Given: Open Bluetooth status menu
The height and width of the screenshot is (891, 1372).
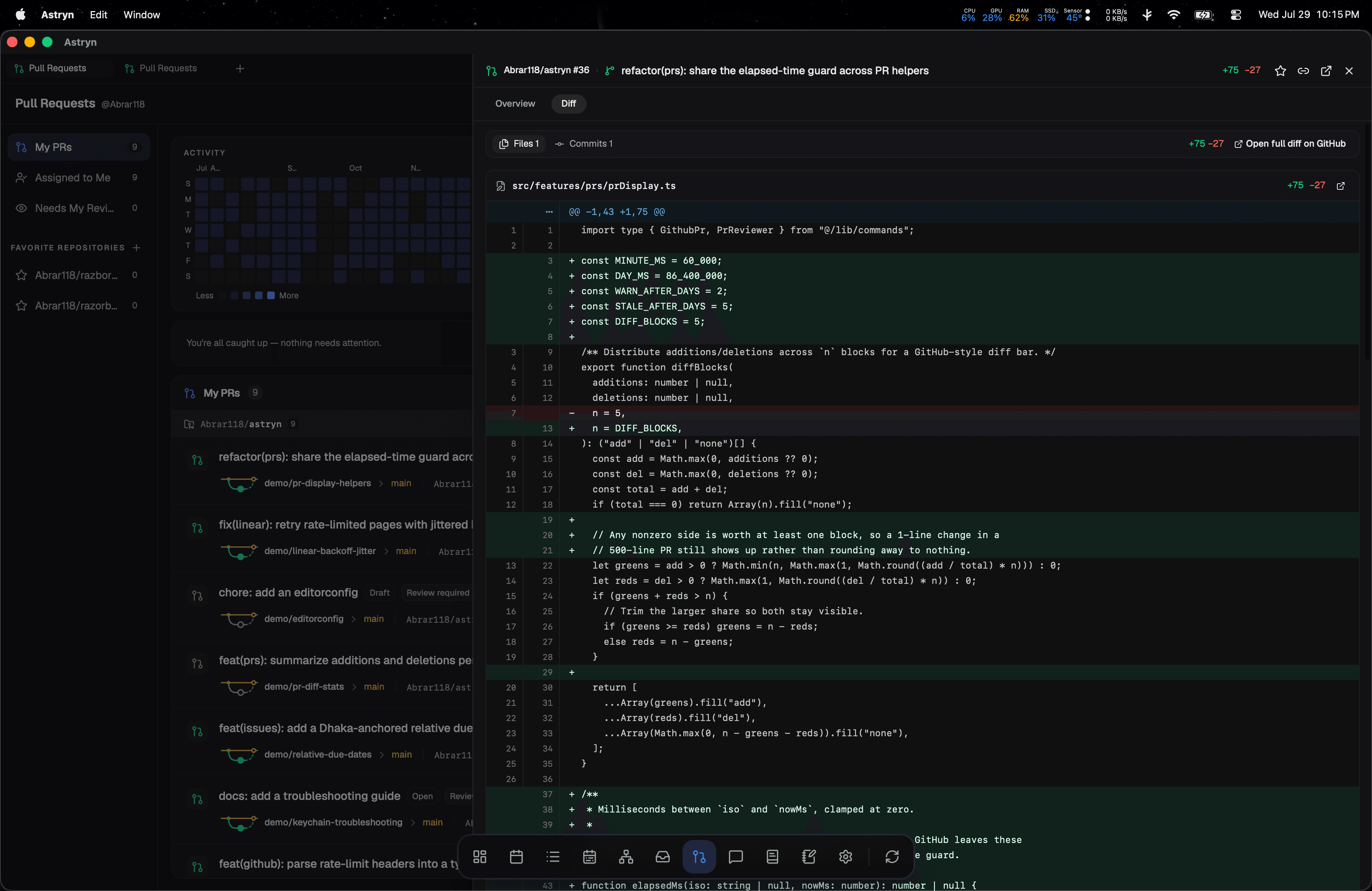Looking at the screenshot, I should (1147, 14).
